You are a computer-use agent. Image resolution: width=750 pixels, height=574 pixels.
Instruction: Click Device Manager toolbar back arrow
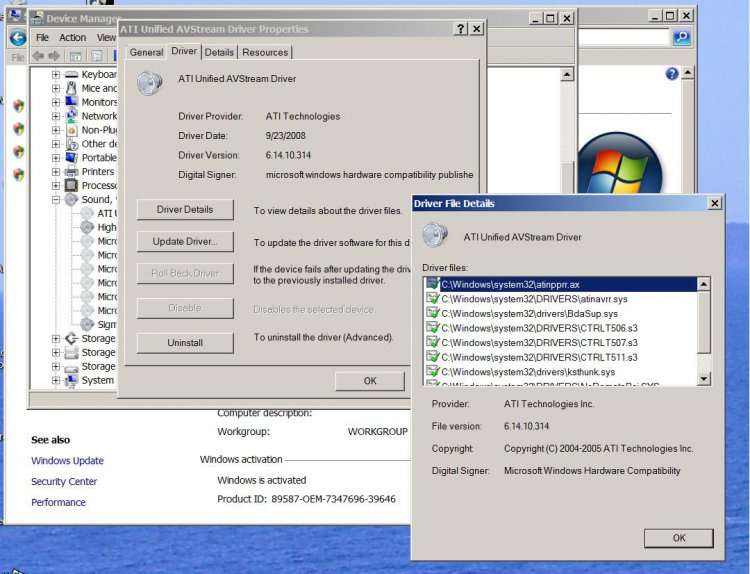pos(38,56)
